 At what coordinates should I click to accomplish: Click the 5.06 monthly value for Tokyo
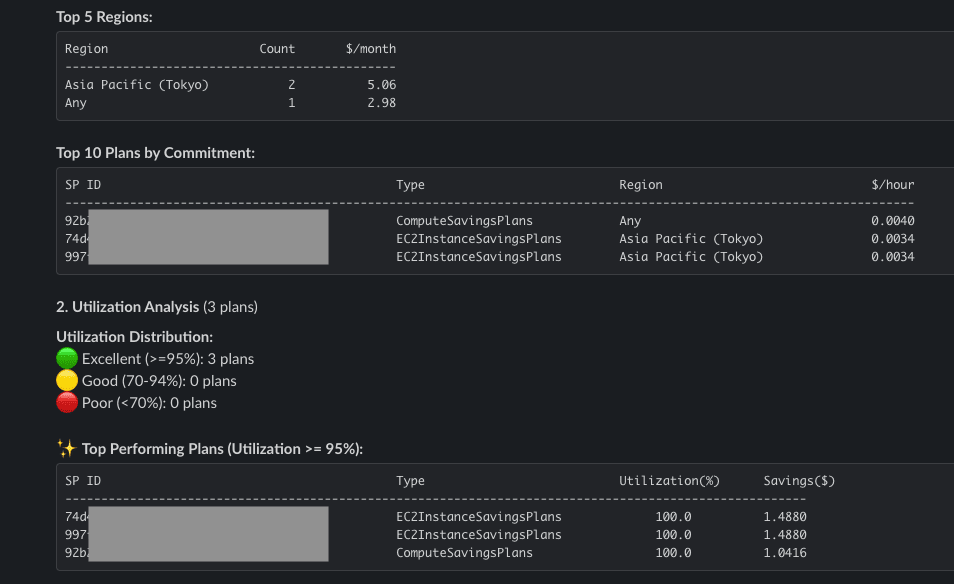[381, 85]
